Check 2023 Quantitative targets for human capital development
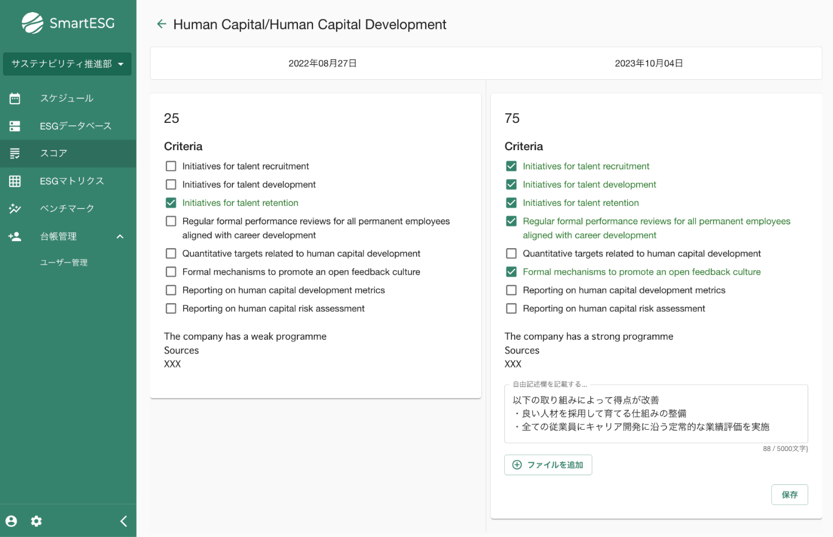This screenshot has width=833, height=537. 511,254
